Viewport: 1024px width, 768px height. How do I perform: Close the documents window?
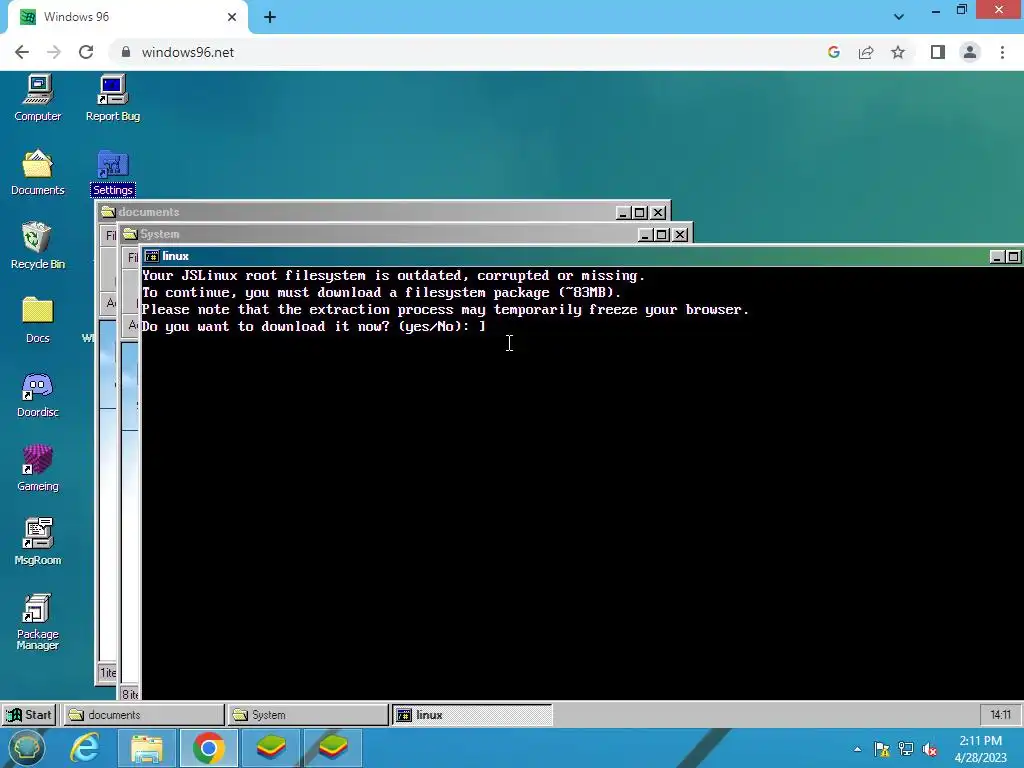click(x=658, y=213)
